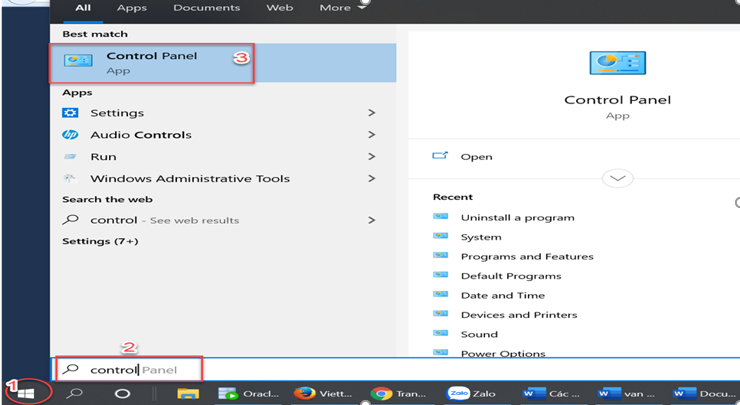Open the Firefox Viett... taskbar window

click(x=323, y=393)
